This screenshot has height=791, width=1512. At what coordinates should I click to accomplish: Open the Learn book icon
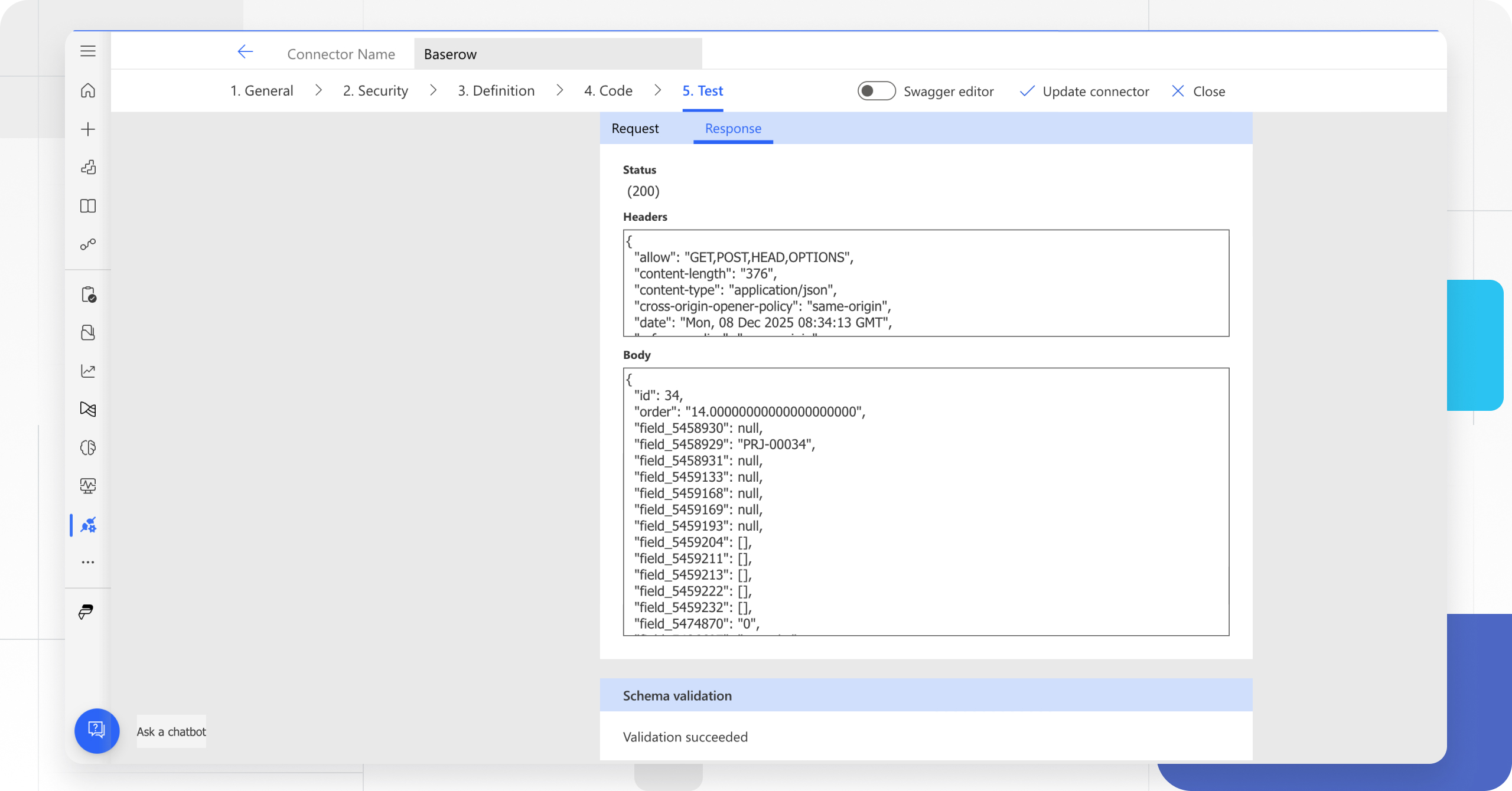pyautogui.click(x=88, y=206)
